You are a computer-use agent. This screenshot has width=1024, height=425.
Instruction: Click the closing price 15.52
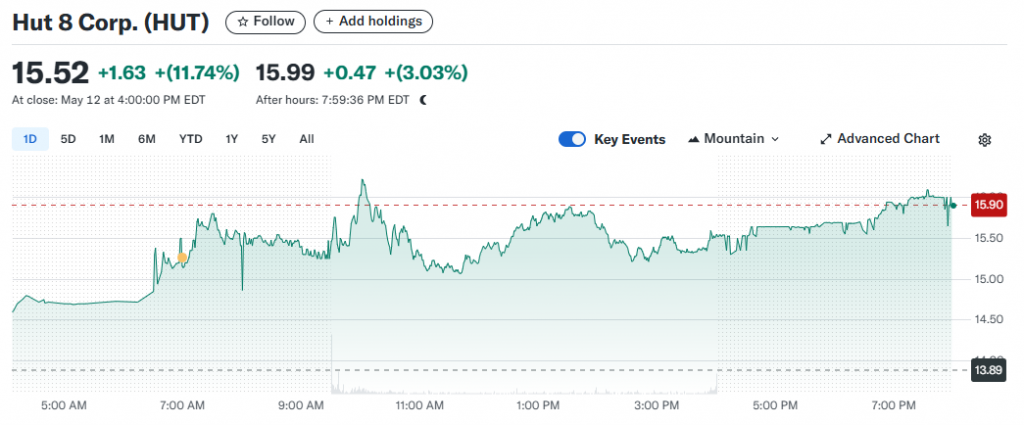(x=50, y=72)
